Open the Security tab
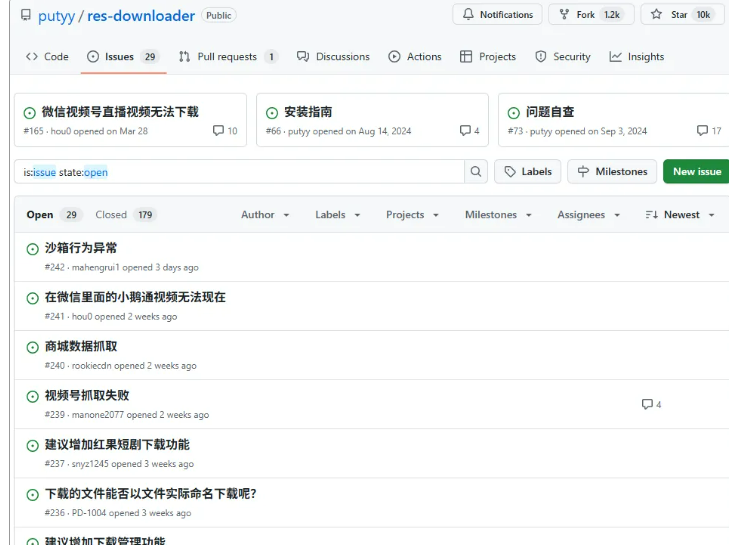729x545 pixels. tap(563, 57)
